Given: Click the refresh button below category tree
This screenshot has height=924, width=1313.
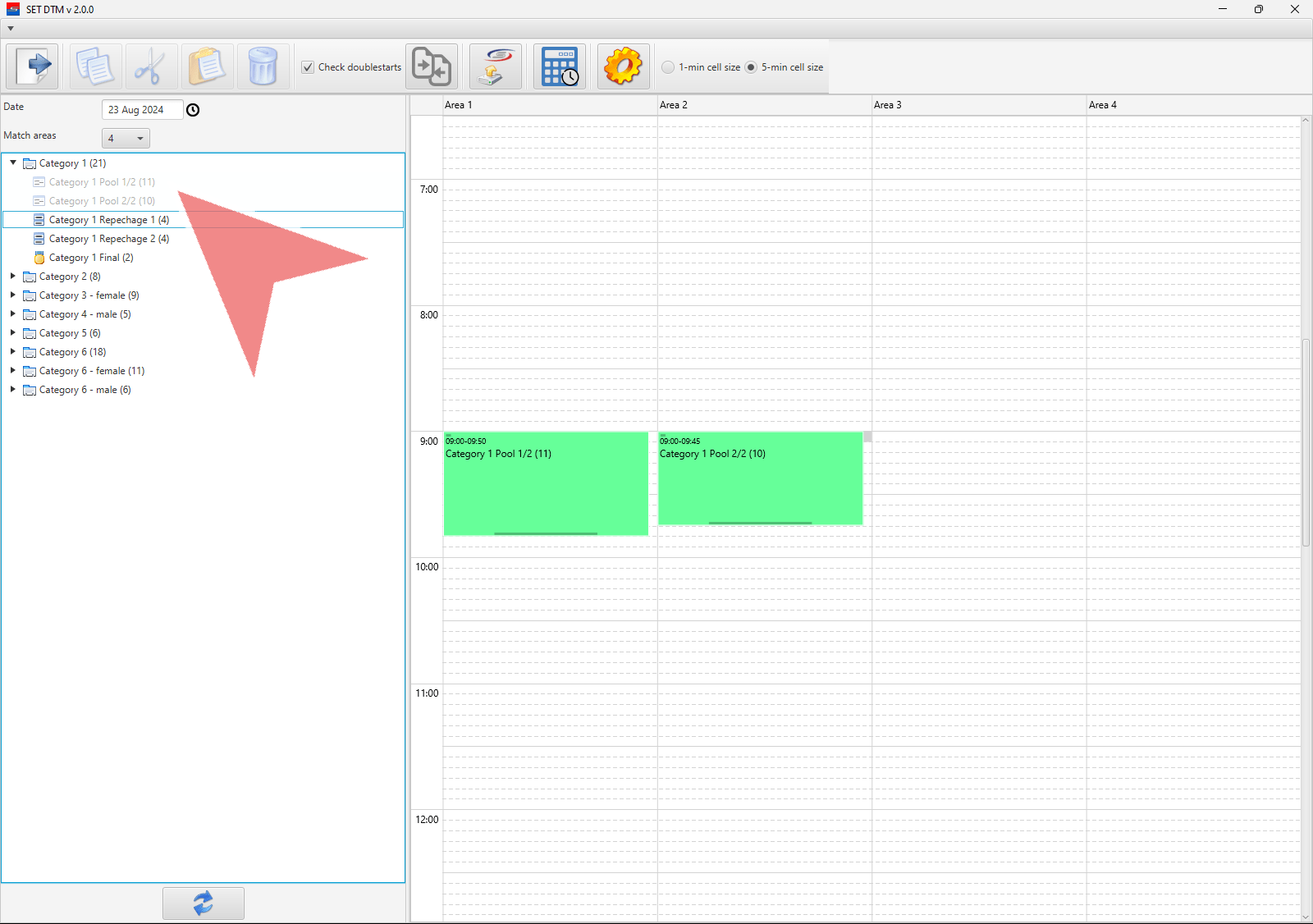Looking at the screenshot, I should (x=203, y=903).
